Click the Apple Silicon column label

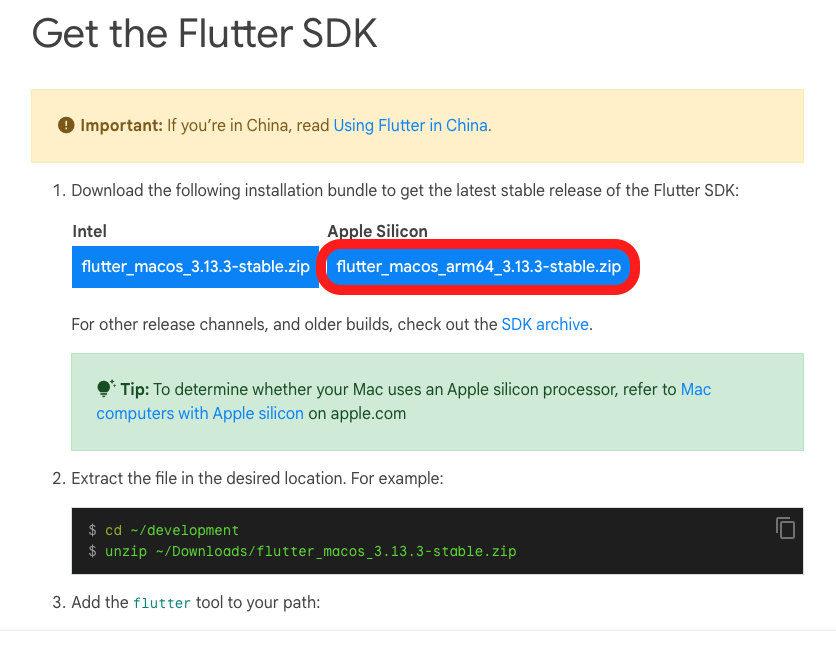click(377, 231)
